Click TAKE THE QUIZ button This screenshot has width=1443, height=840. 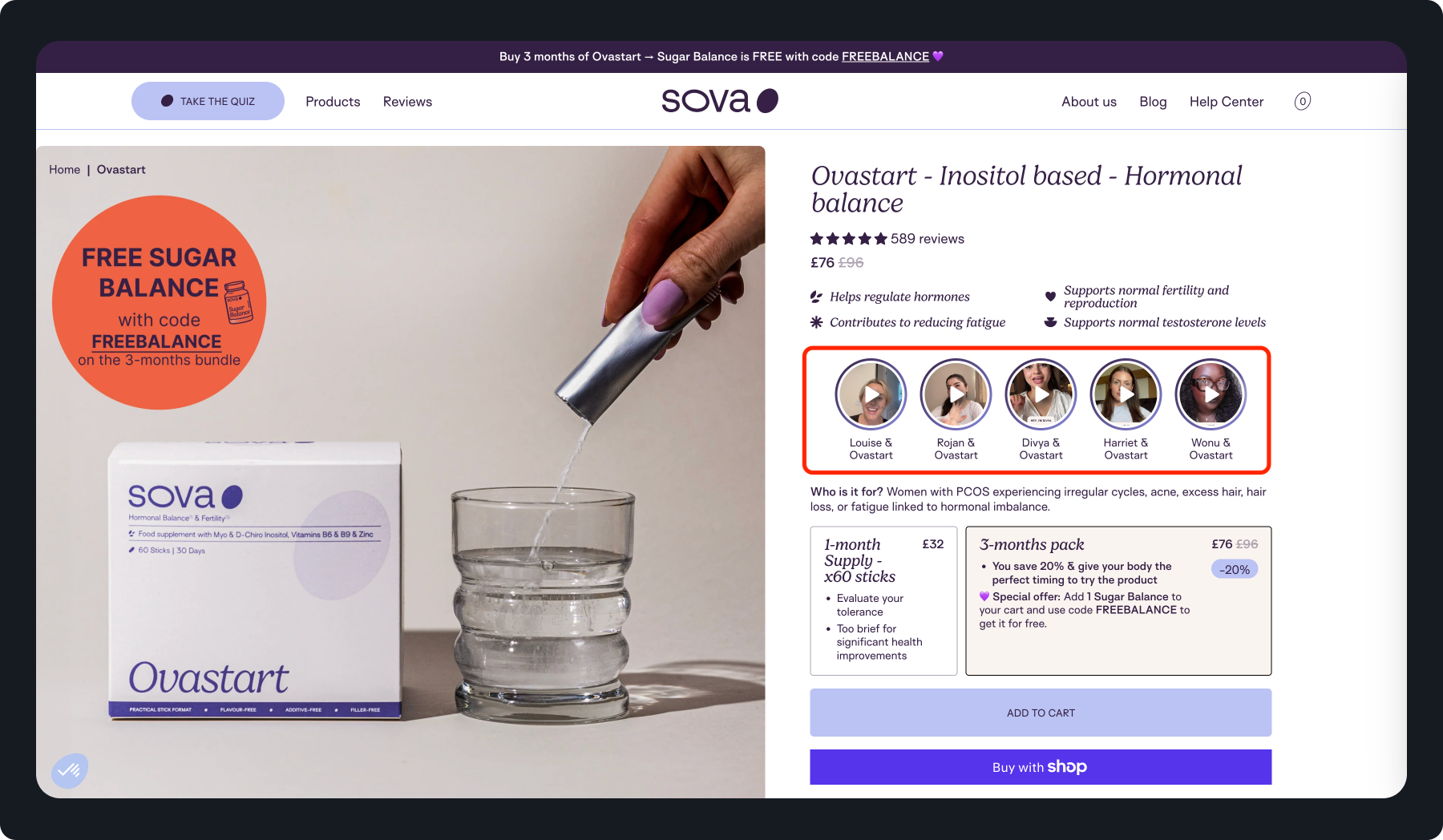pos(208,101)
